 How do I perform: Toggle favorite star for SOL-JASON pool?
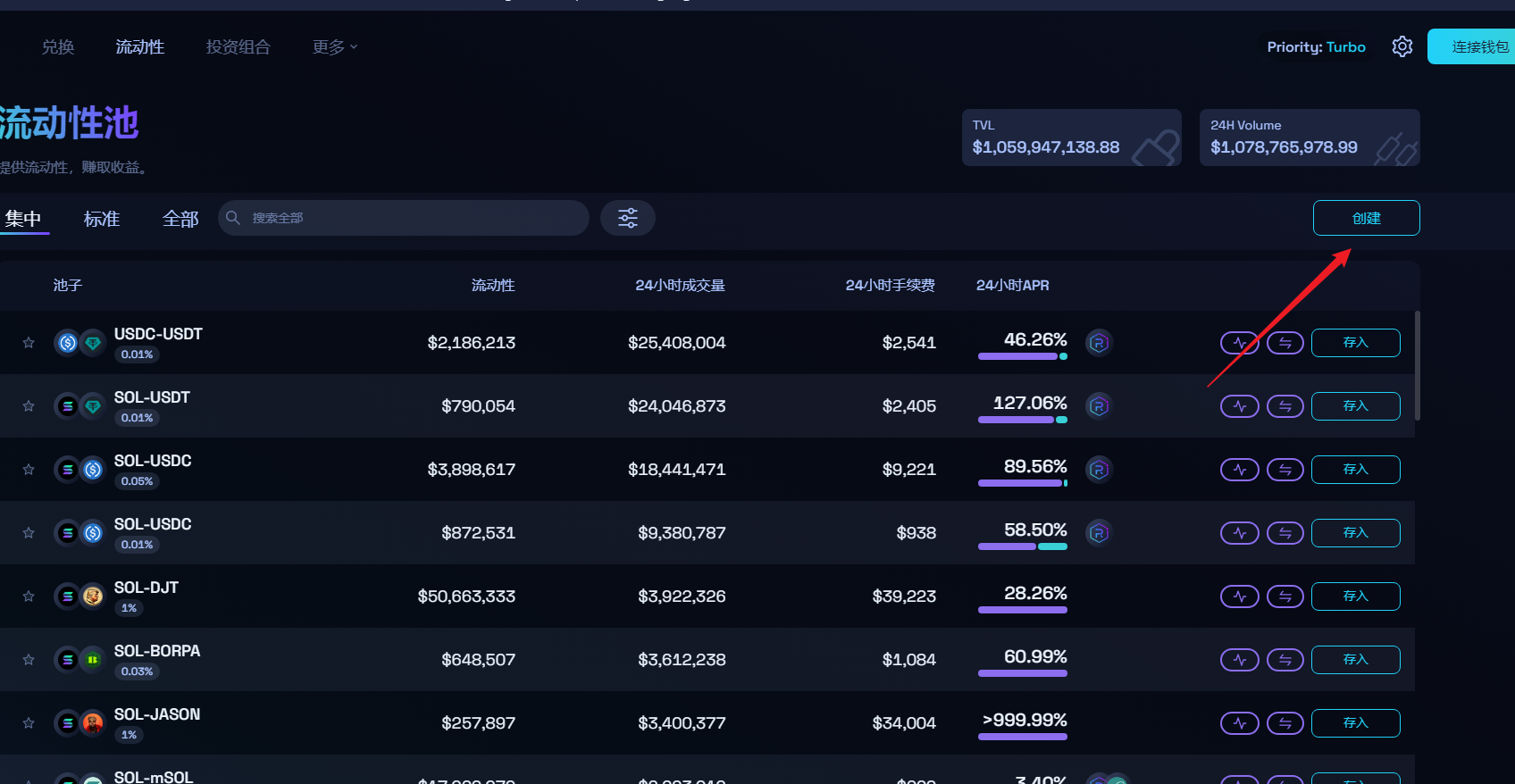29,723
